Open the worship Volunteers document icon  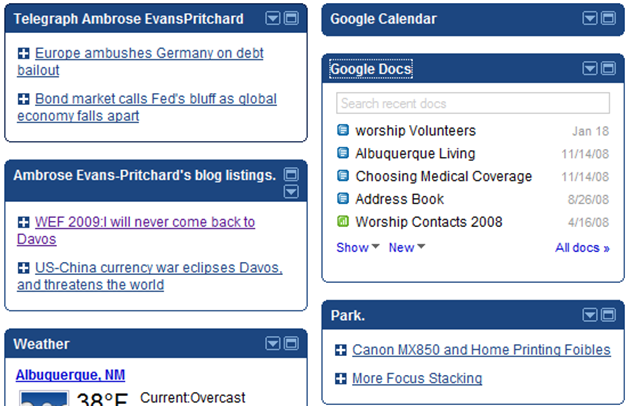coord(343,130)
